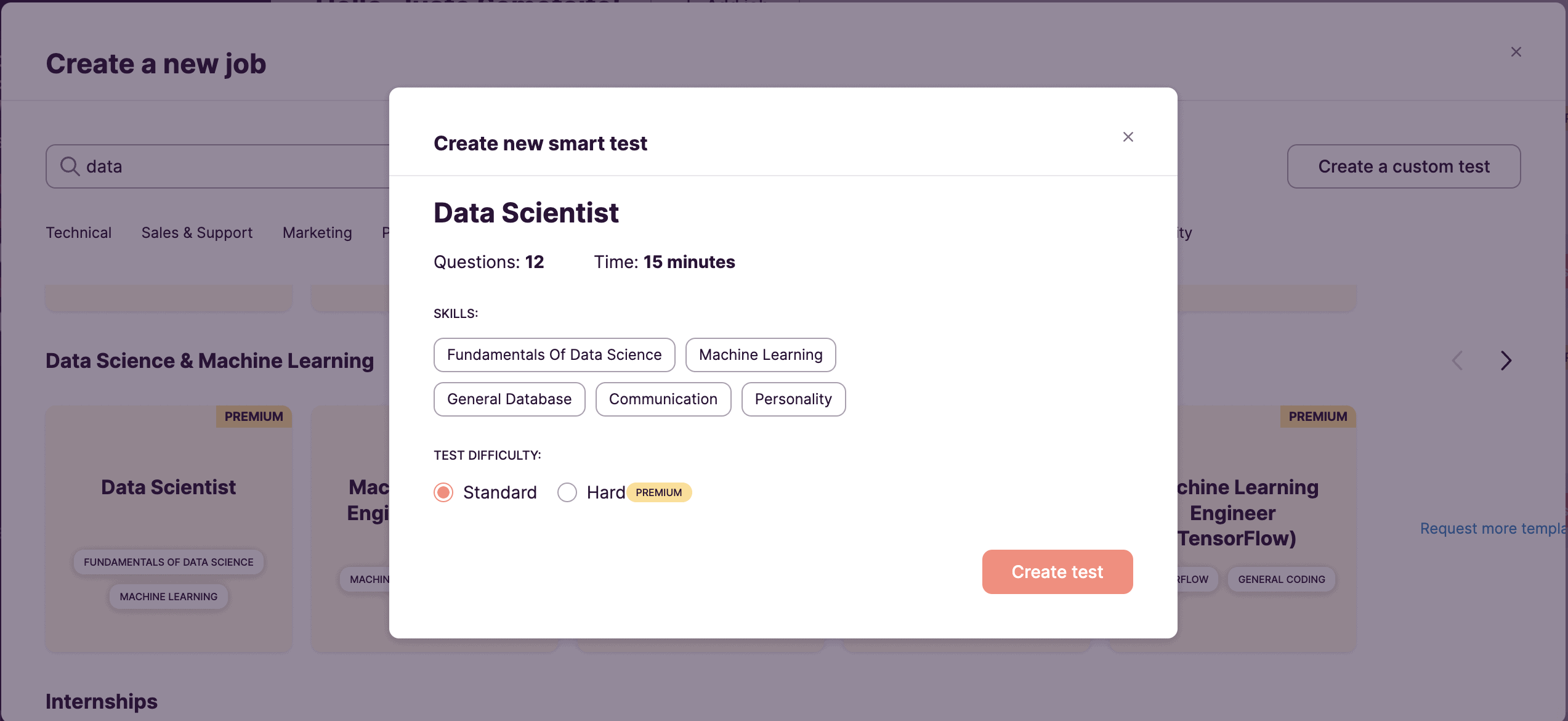Open Create a custom test

(1404, 166)
